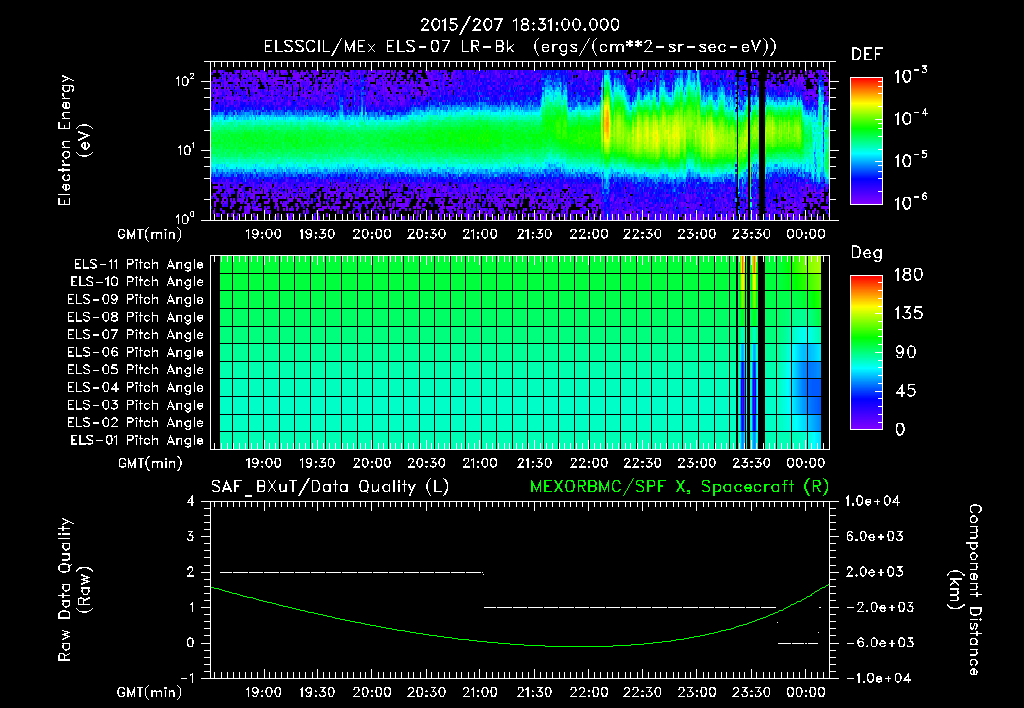Click the Electron Energy (eV) axis label

point(74,140)
